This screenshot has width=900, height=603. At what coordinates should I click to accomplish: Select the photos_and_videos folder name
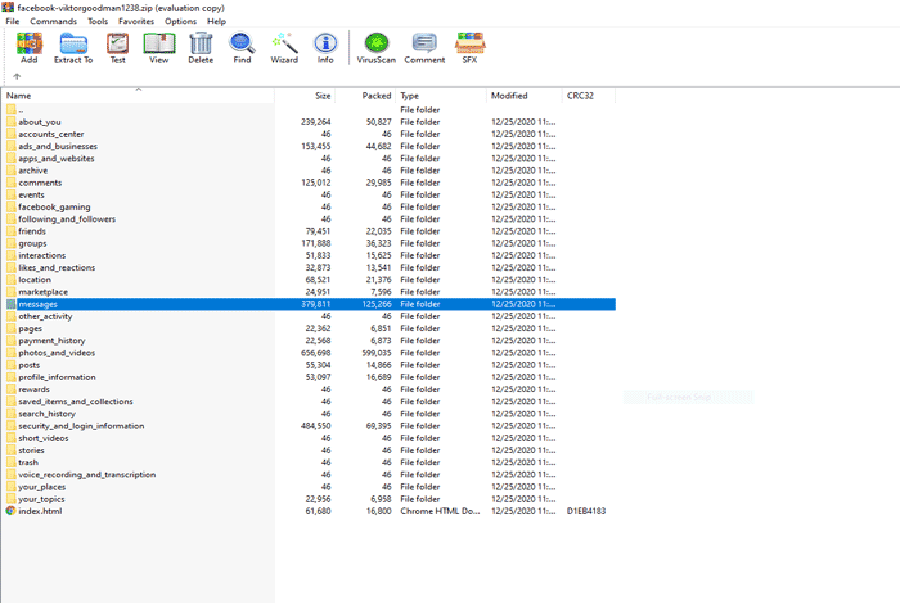[x=56, y=353]
